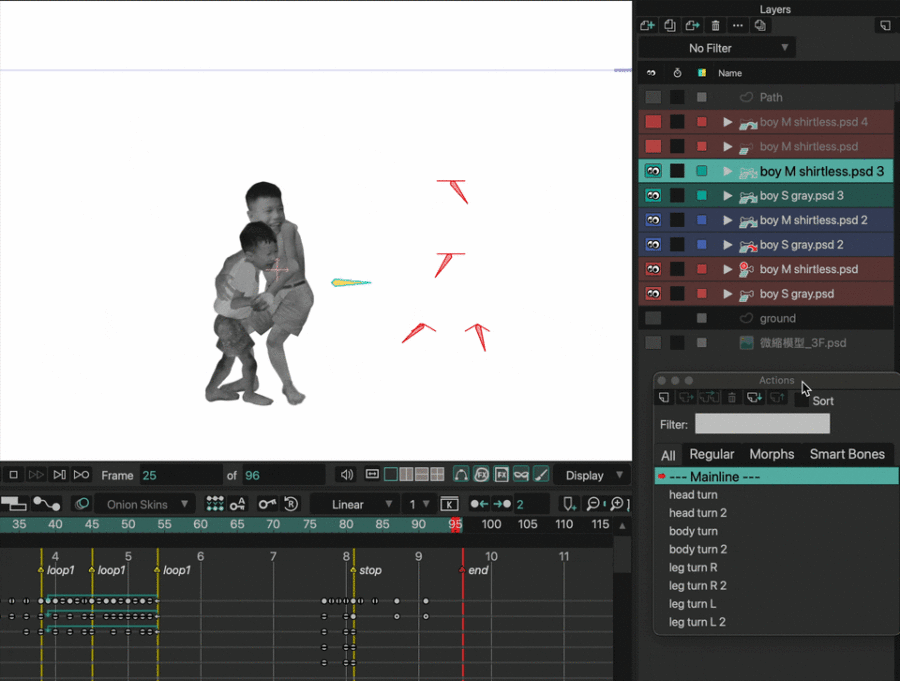Click the Filter text field in Actions
The height and width of the screenshot is (681, 900).
(x=762, y=424)
